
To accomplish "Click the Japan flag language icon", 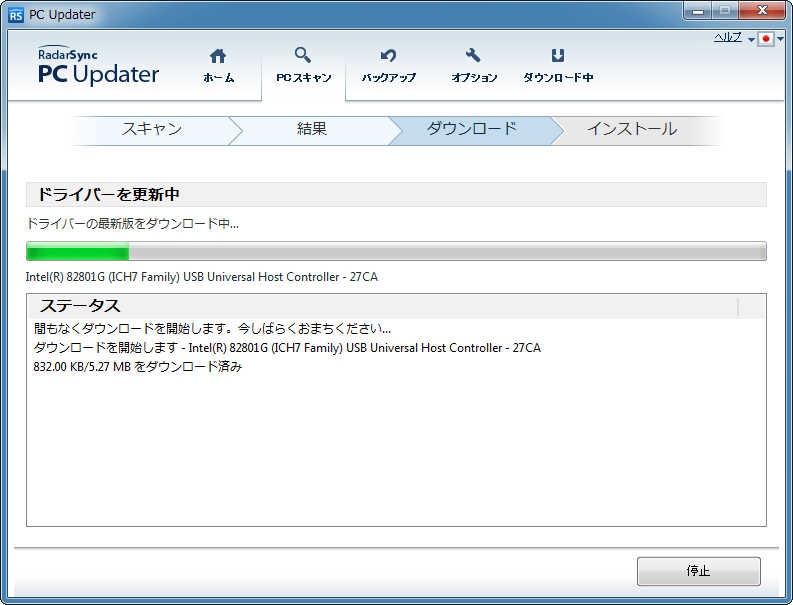I will click(765, 39).
